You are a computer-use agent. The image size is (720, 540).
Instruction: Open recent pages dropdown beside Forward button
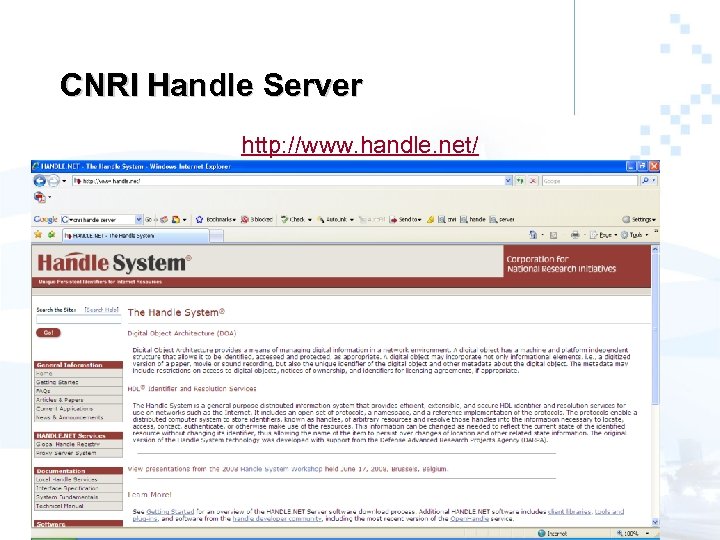coord(64,181)
